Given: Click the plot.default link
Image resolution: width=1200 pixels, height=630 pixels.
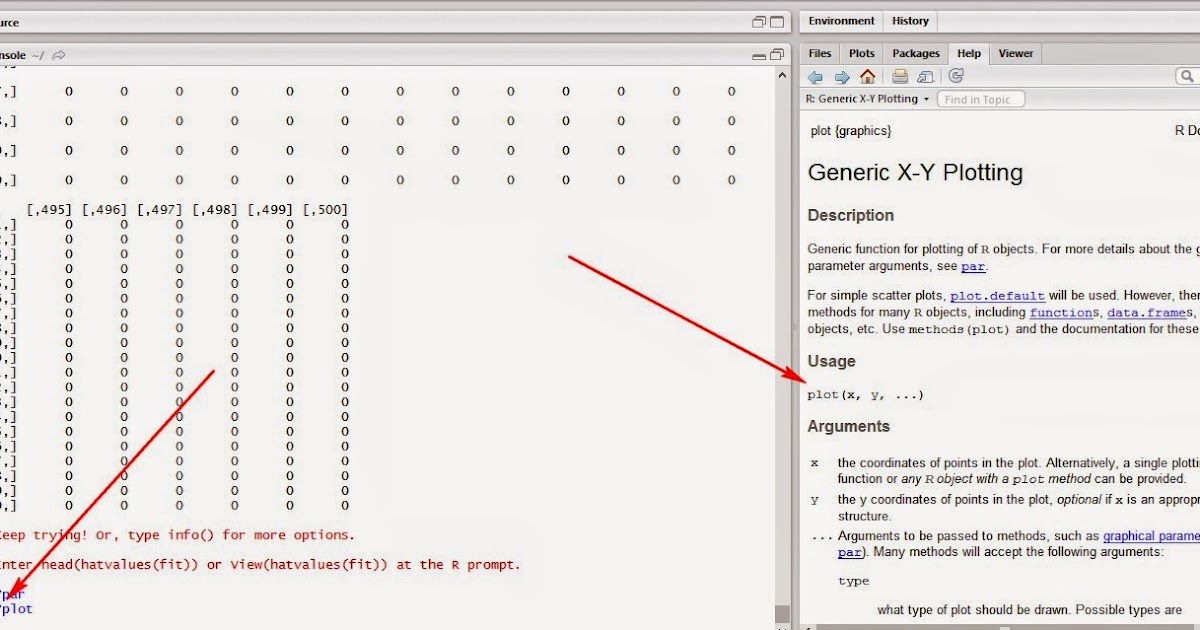Looking at the screenshot, I should [x=997, y=295].
